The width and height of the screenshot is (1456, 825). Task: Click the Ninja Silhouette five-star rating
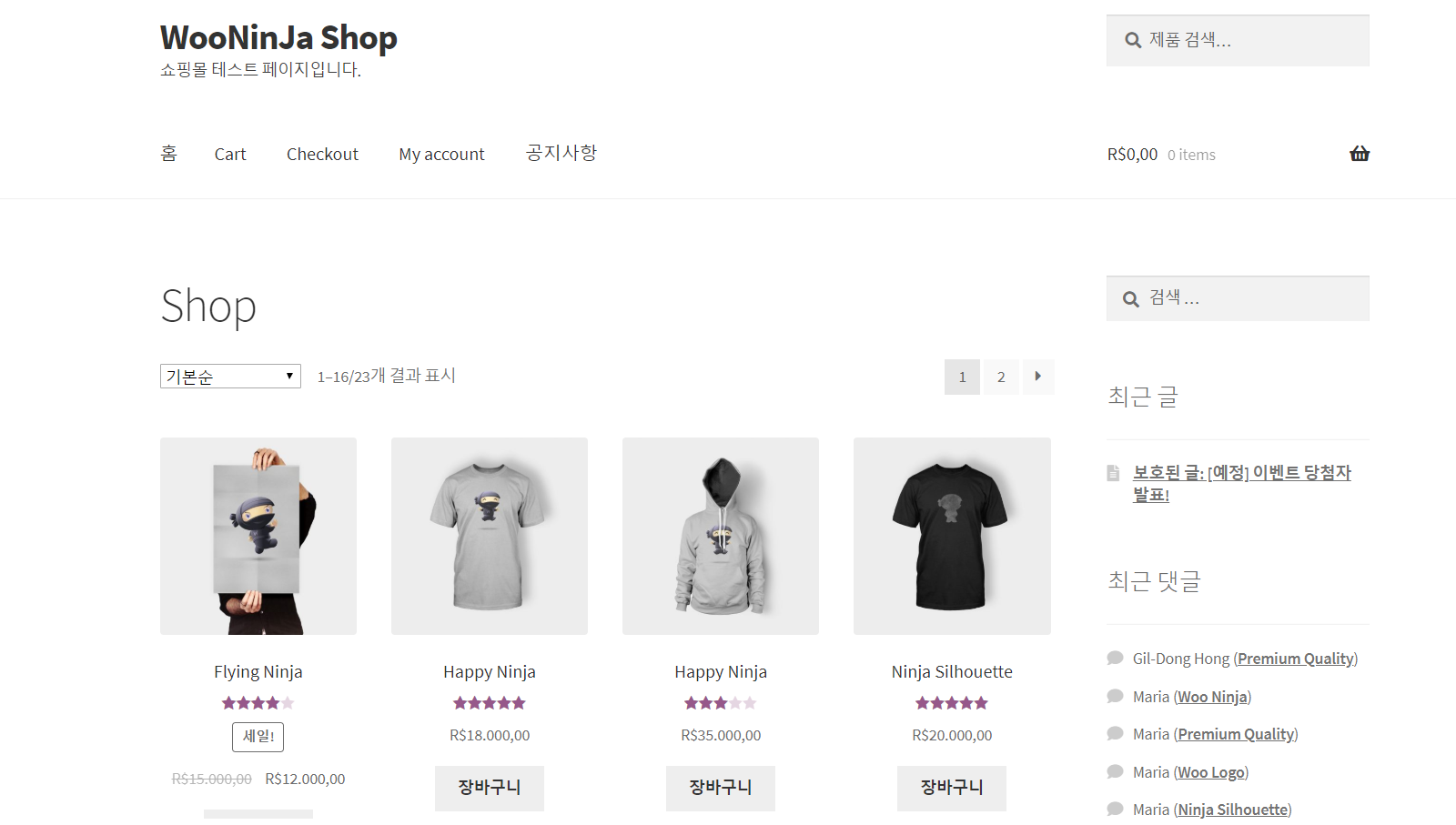pos(952,703)
